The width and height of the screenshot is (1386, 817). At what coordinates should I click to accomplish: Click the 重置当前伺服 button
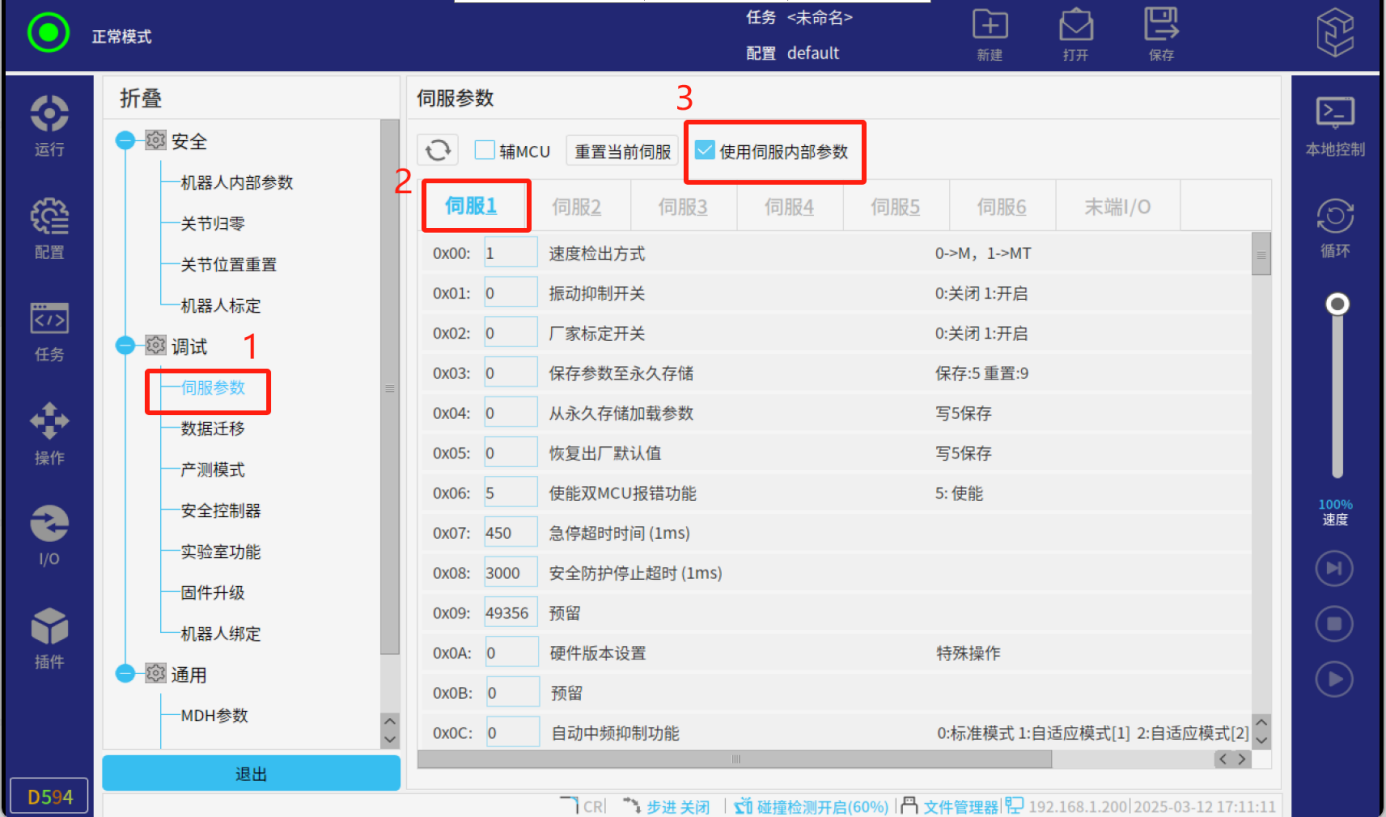click(622, 151)
